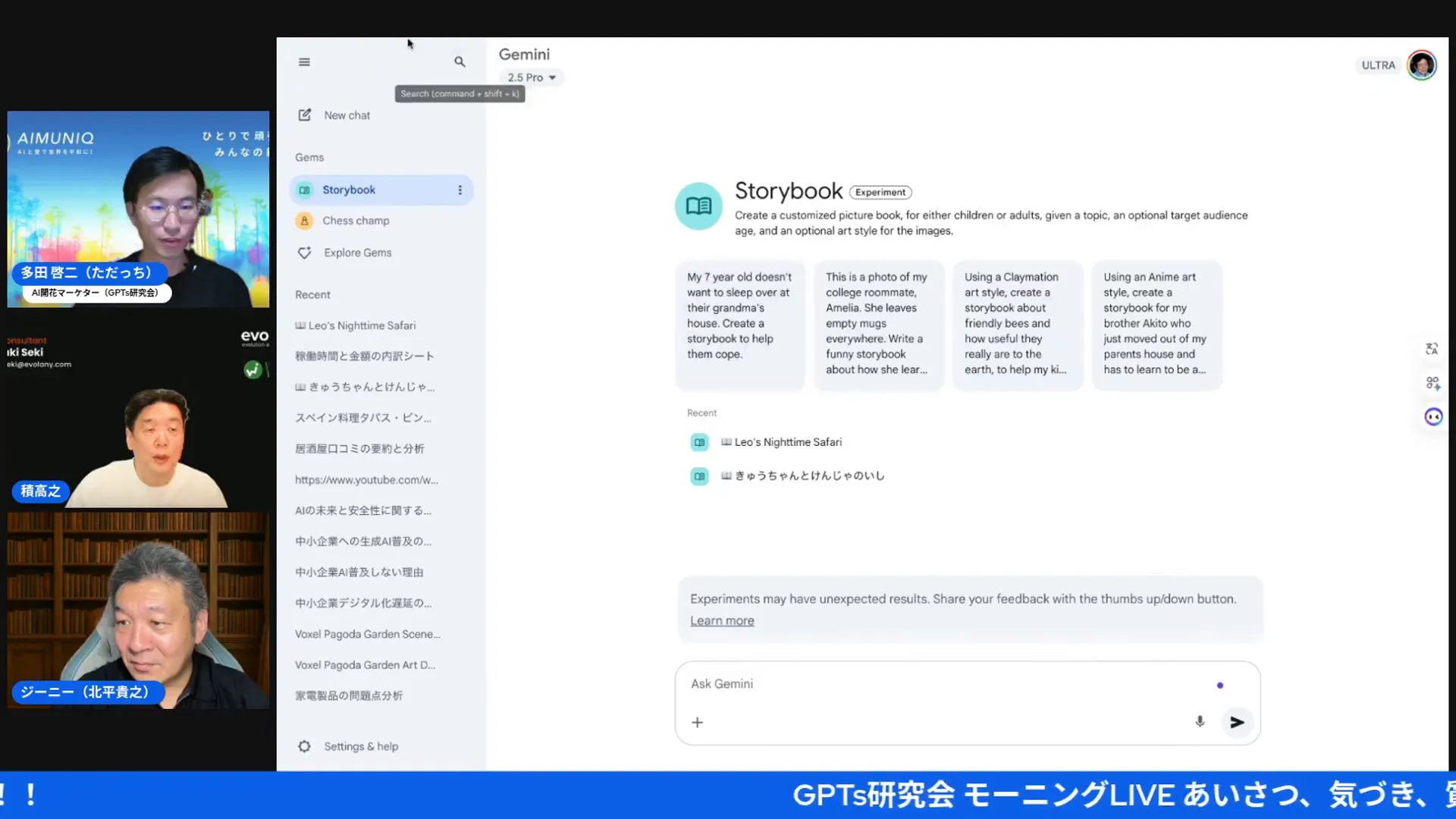This screenshot has width=1456, height=819.
Task: Open 稼働時間と金額の内訳シート chat
Action: point(365,356)
